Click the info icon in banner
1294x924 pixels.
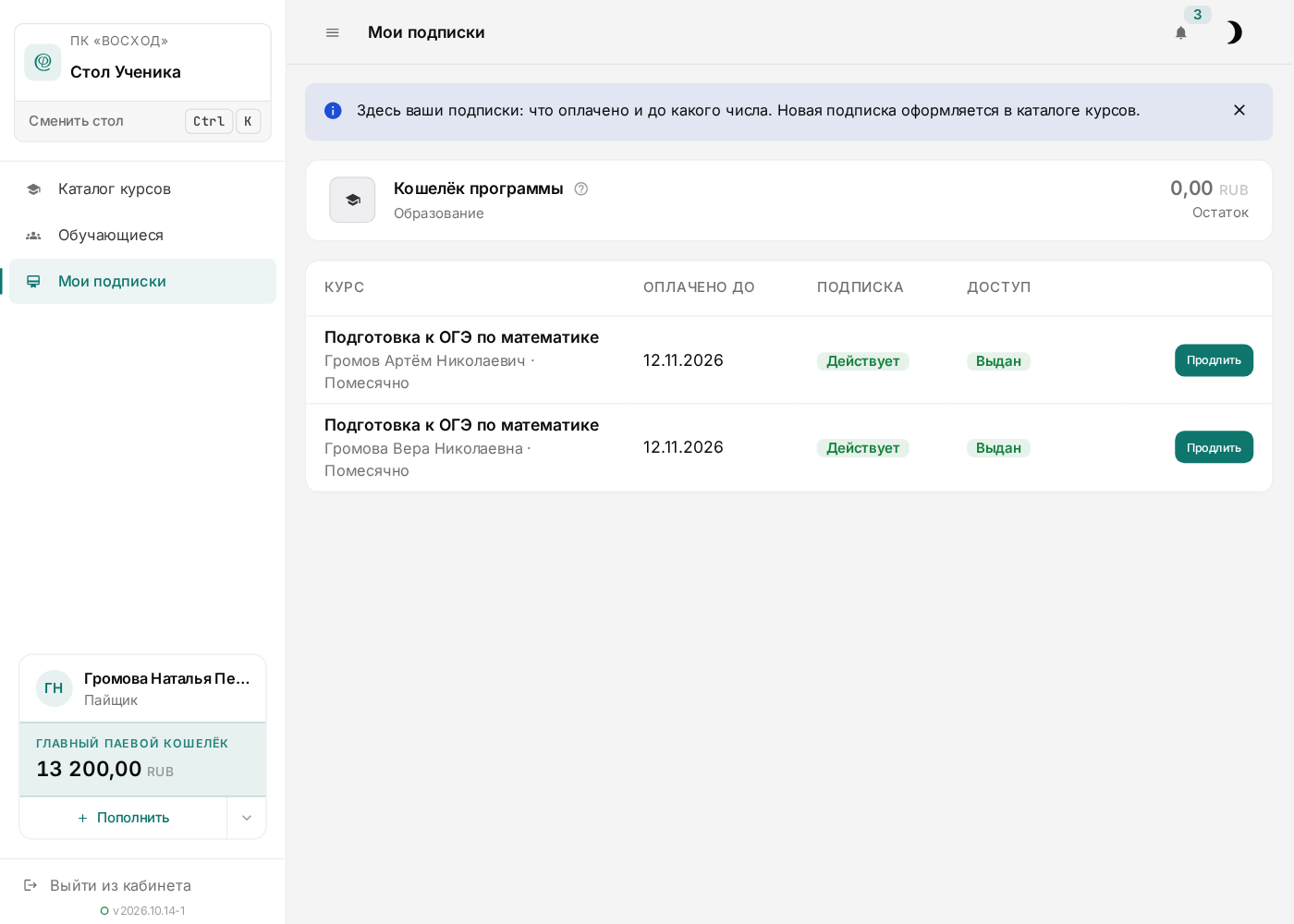tap(333, 111)
